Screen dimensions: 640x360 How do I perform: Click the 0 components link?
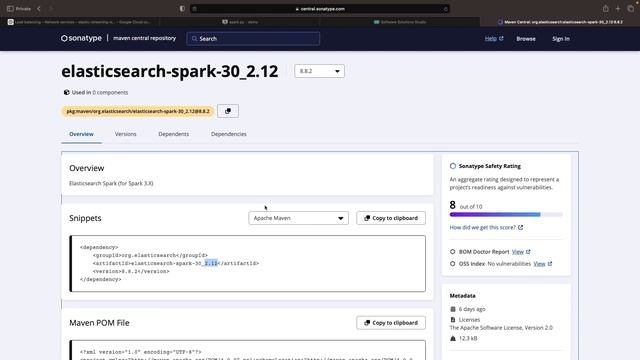point(110,92)
